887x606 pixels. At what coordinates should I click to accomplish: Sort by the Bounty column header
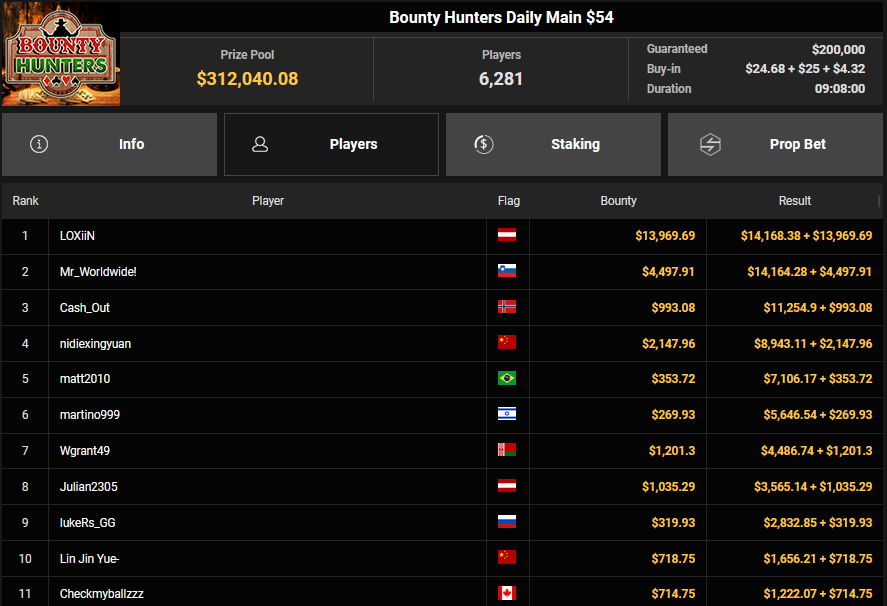pos(618,201)
